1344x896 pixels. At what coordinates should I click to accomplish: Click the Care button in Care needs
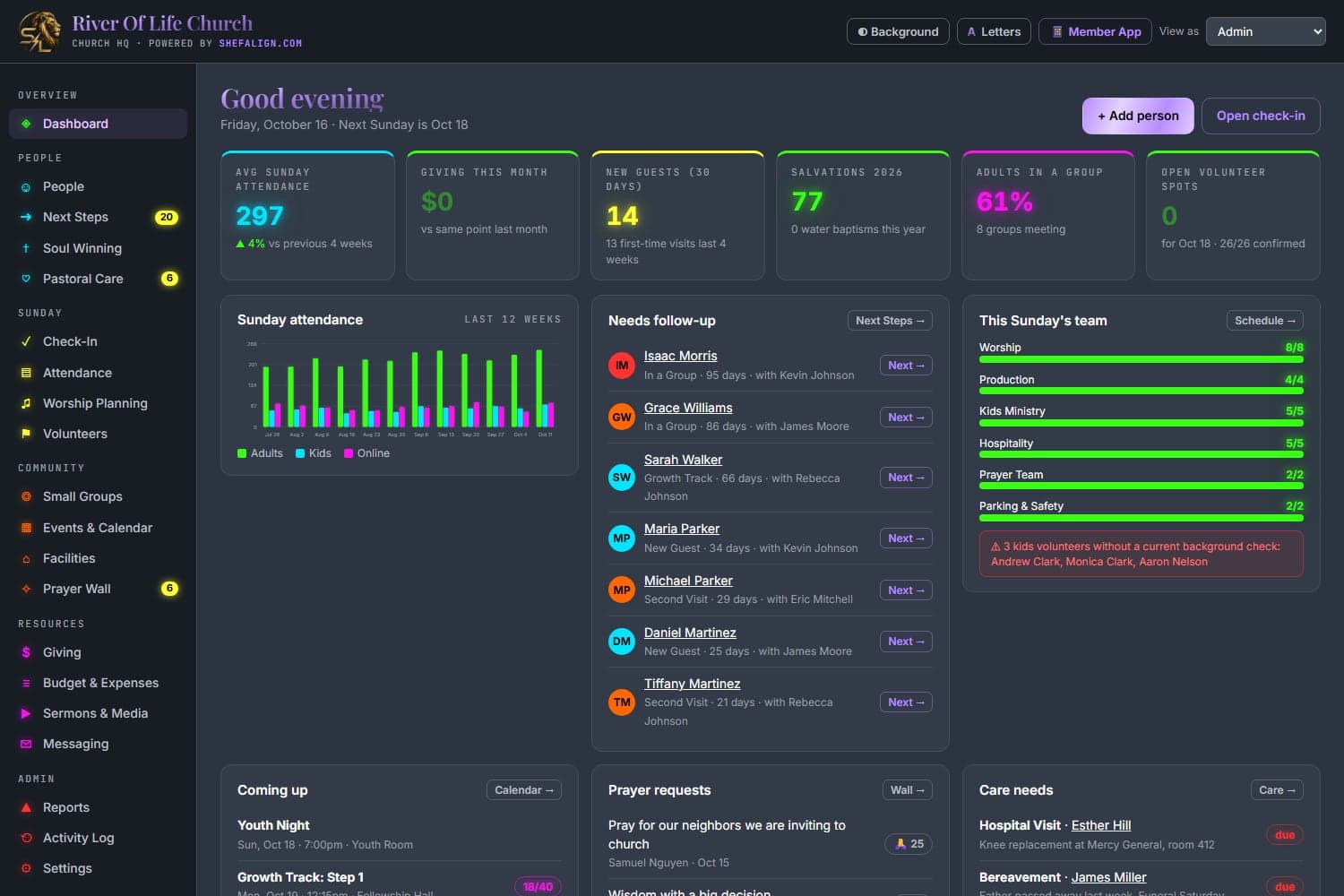1277,790
